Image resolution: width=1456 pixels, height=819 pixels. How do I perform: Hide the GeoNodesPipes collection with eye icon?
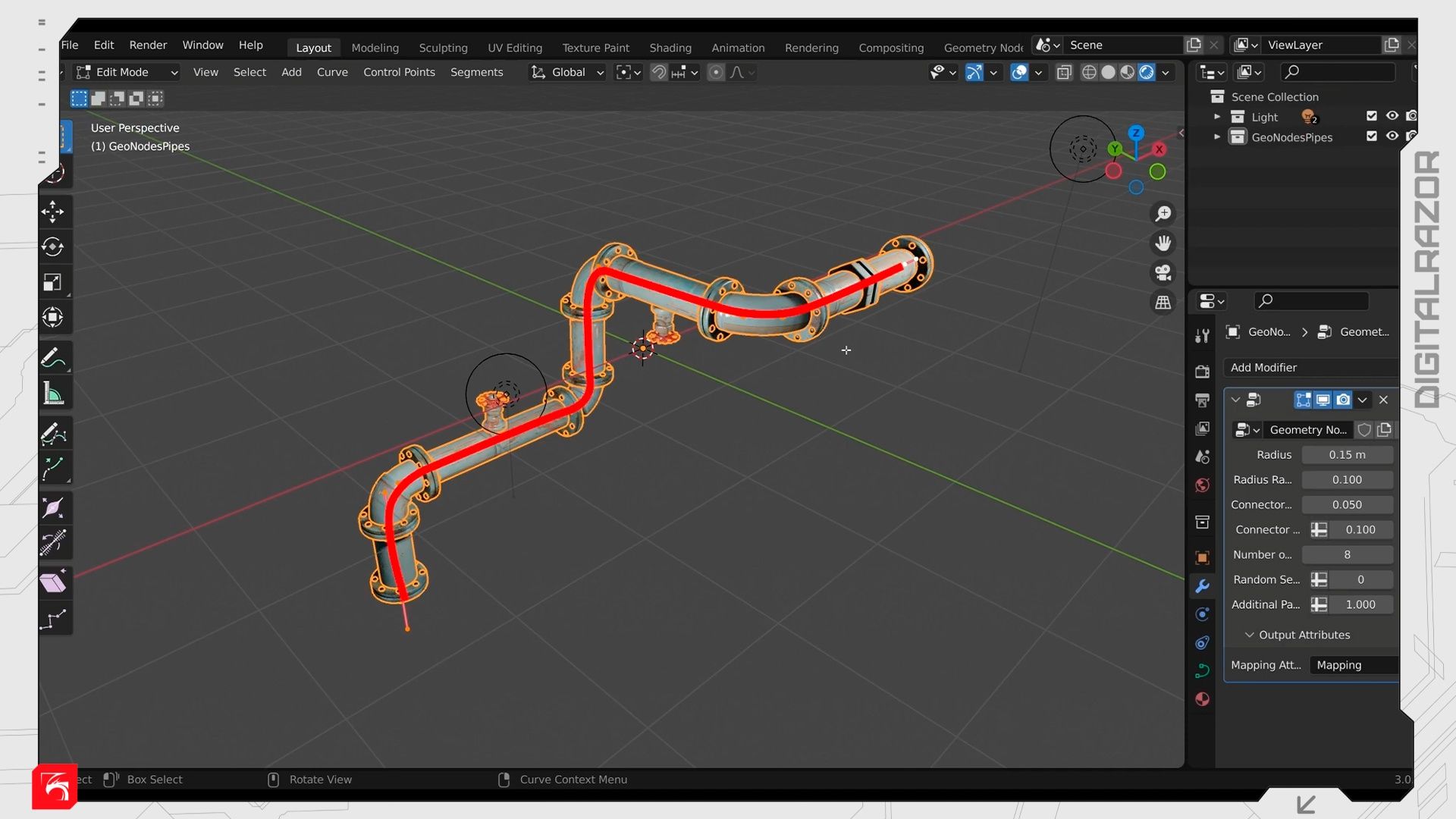1392,136
